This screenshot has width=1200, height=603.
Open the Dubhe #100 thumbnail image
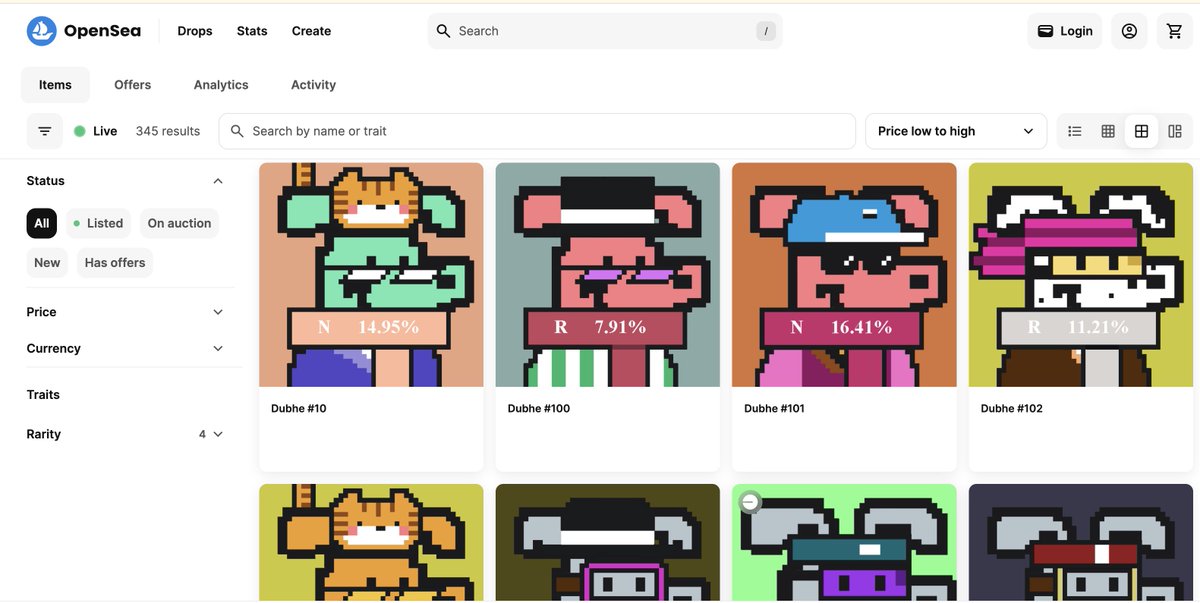coord(608,275)
